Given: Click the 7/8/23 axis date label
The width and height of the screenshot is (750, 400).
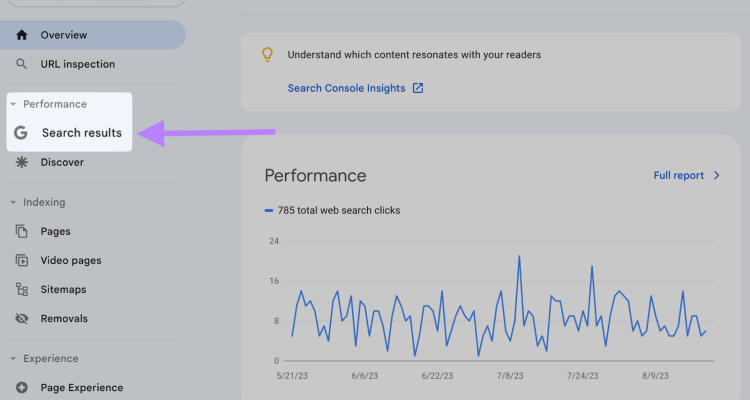Looking at the screenshot, I should [510, 376].
